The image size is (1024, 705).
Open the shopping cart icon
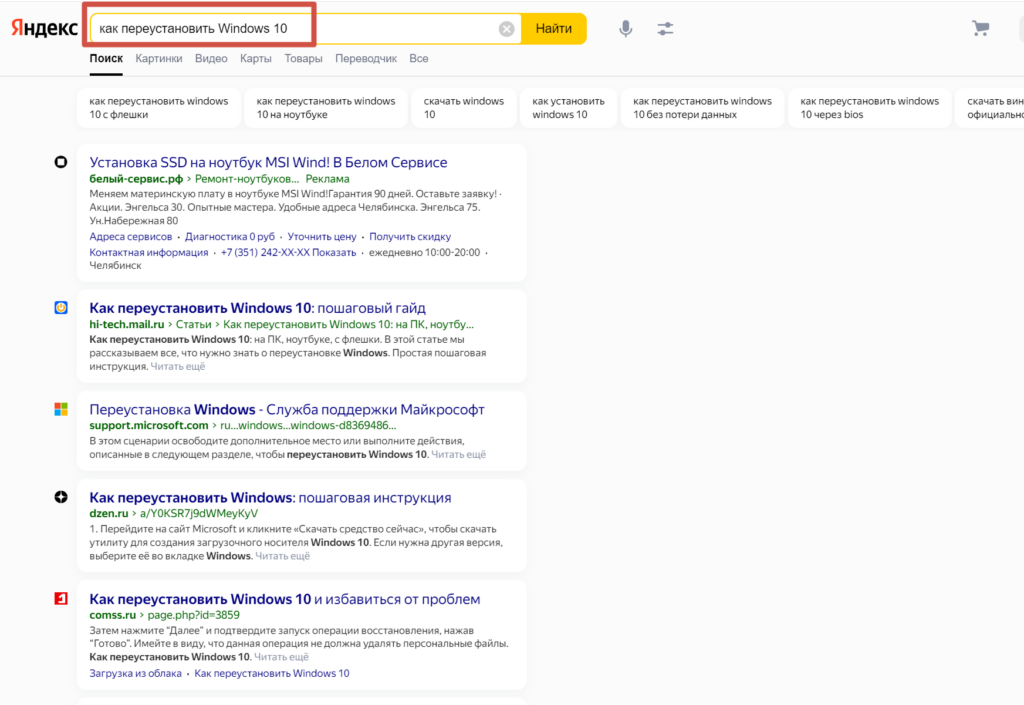980,28
